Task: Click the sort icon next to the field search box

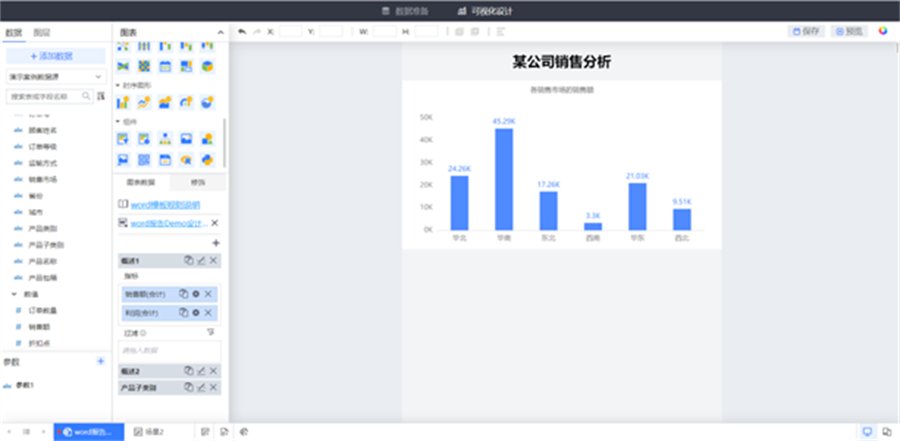Action: pyautogui.click(x=101, y=96)
